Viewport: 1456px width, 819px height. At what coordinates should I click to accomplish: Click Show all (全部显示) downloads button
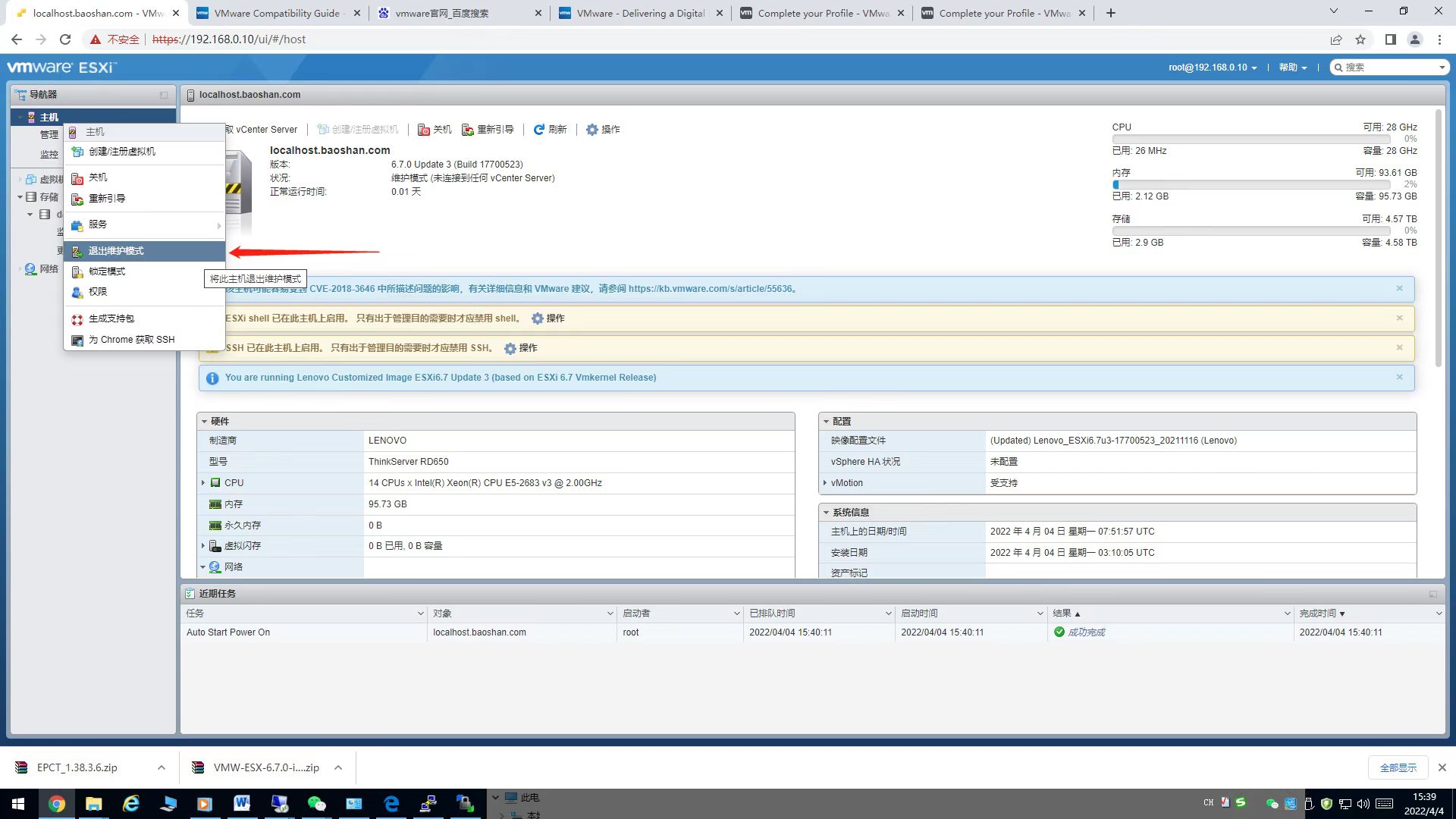pos(1398,767)
